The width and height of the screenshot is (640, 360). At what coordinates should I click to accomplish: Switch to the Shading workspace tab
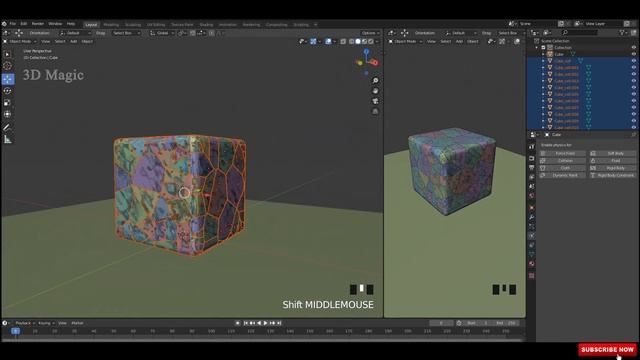(x=206, y=24)
